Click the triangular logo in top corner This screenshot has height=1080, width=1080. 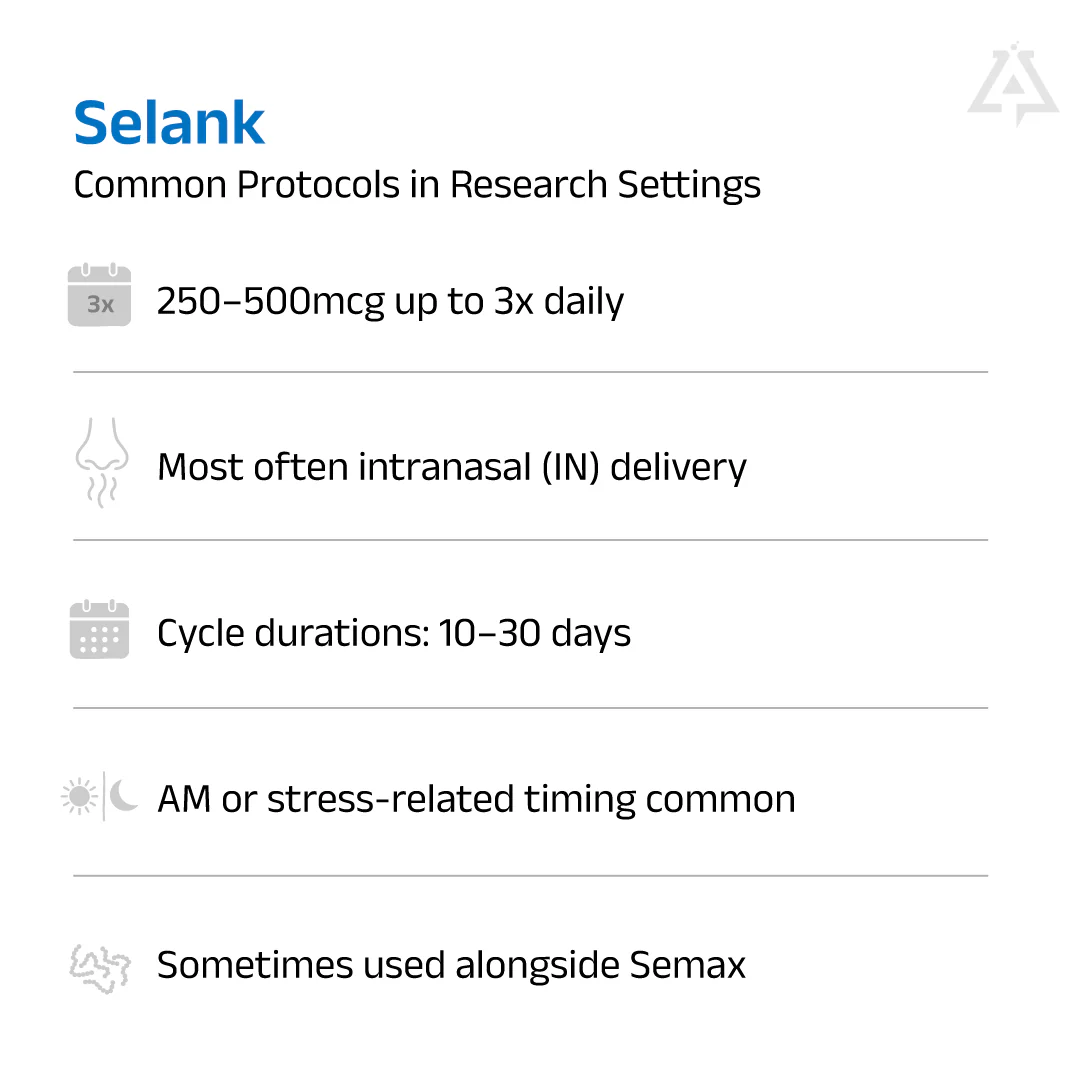[1012, 84]
